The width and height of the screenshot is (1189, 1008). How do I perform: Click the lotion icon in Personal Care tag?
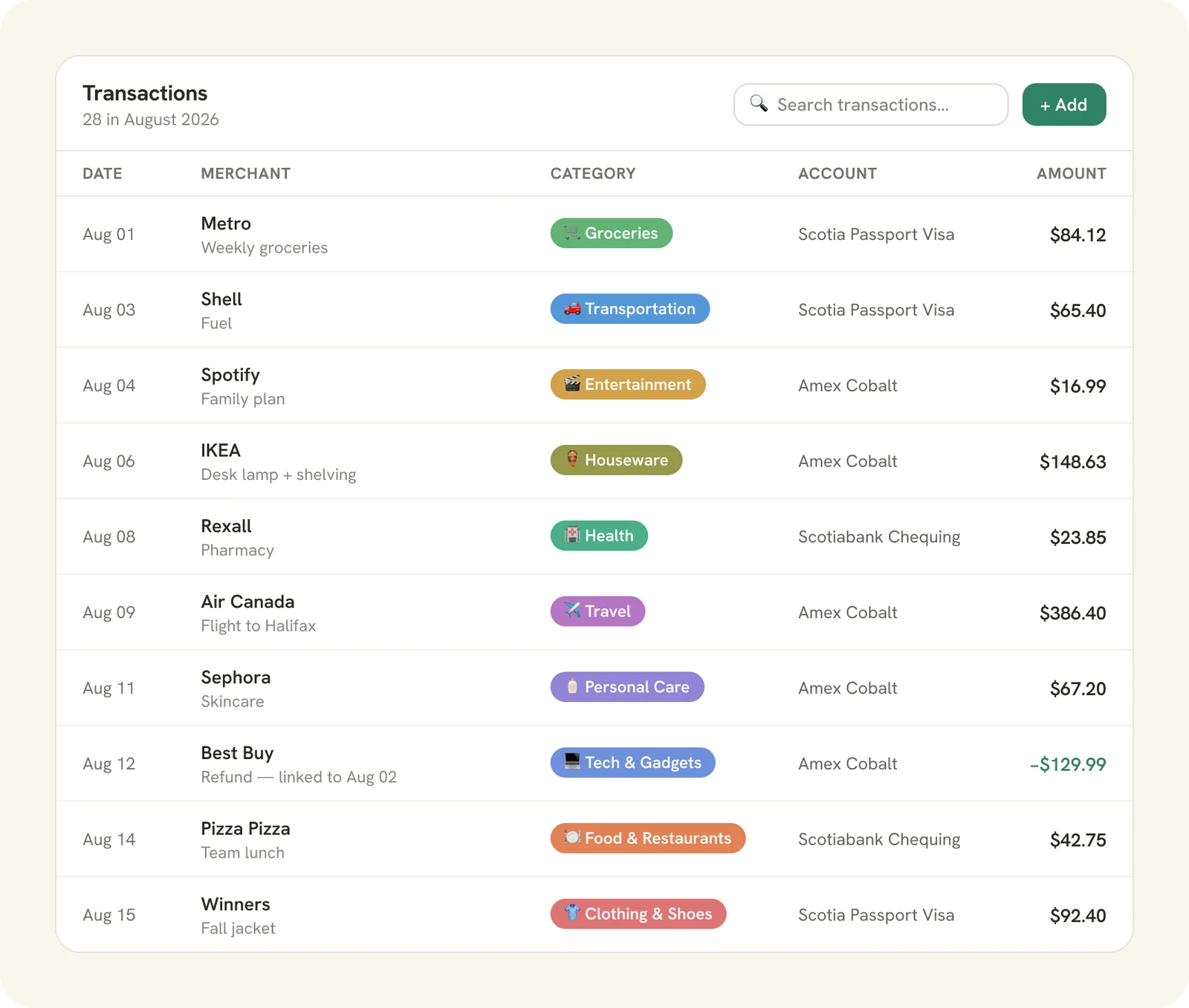click(572, 687)
